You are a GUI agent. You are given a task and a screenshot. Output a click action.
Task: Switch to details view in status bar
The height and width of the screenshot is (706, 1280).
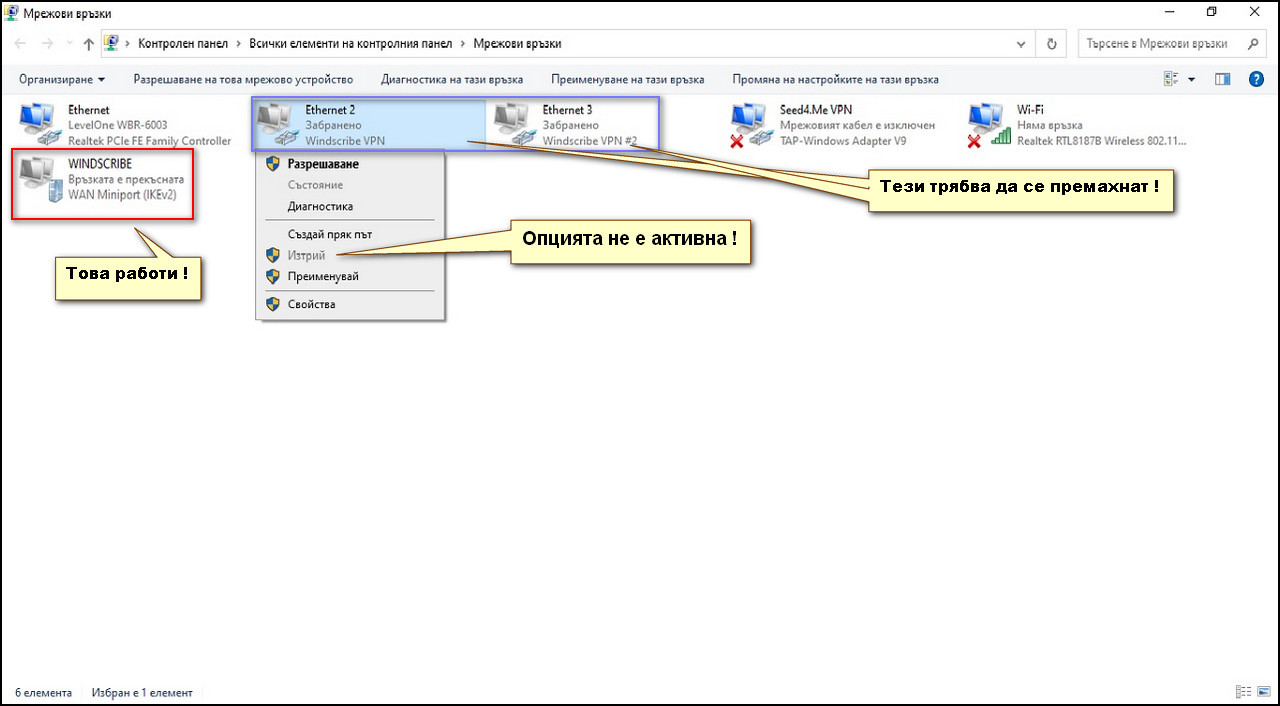pos(1244,692)
